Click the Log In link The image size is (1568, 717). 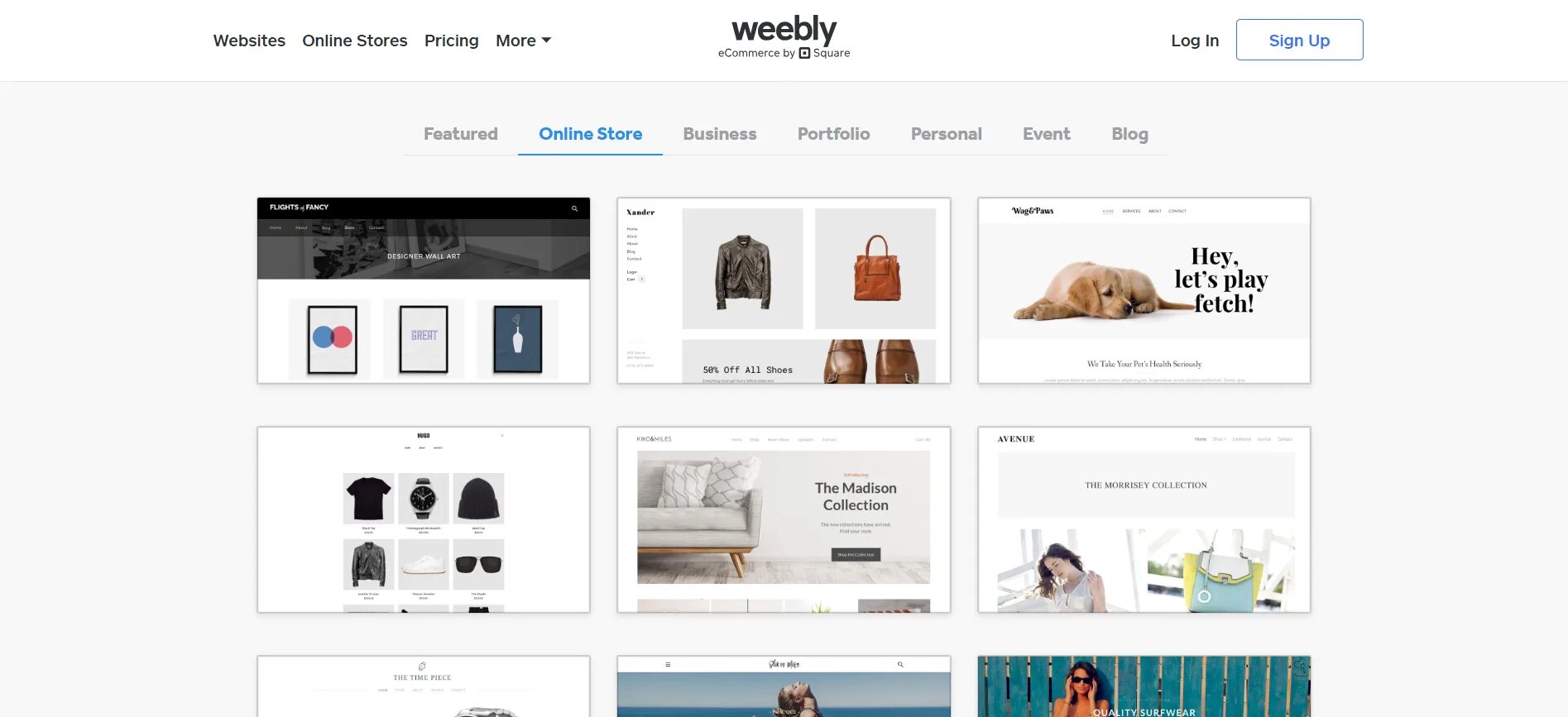(x=1195, y=41)
